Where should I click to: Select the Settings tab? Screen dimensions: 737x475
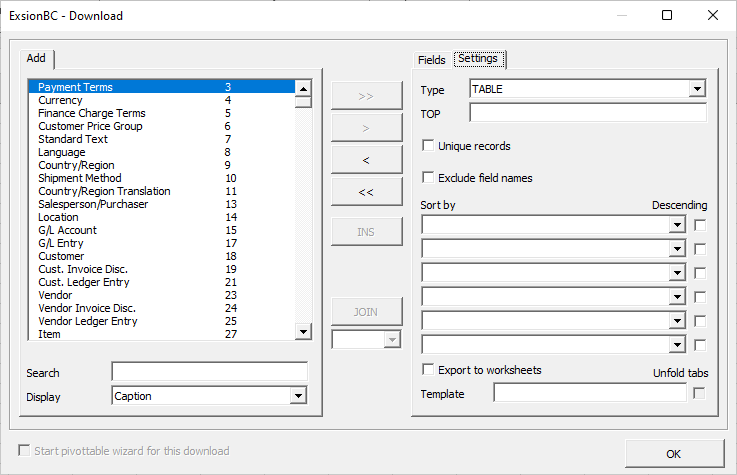coord(478,59)
